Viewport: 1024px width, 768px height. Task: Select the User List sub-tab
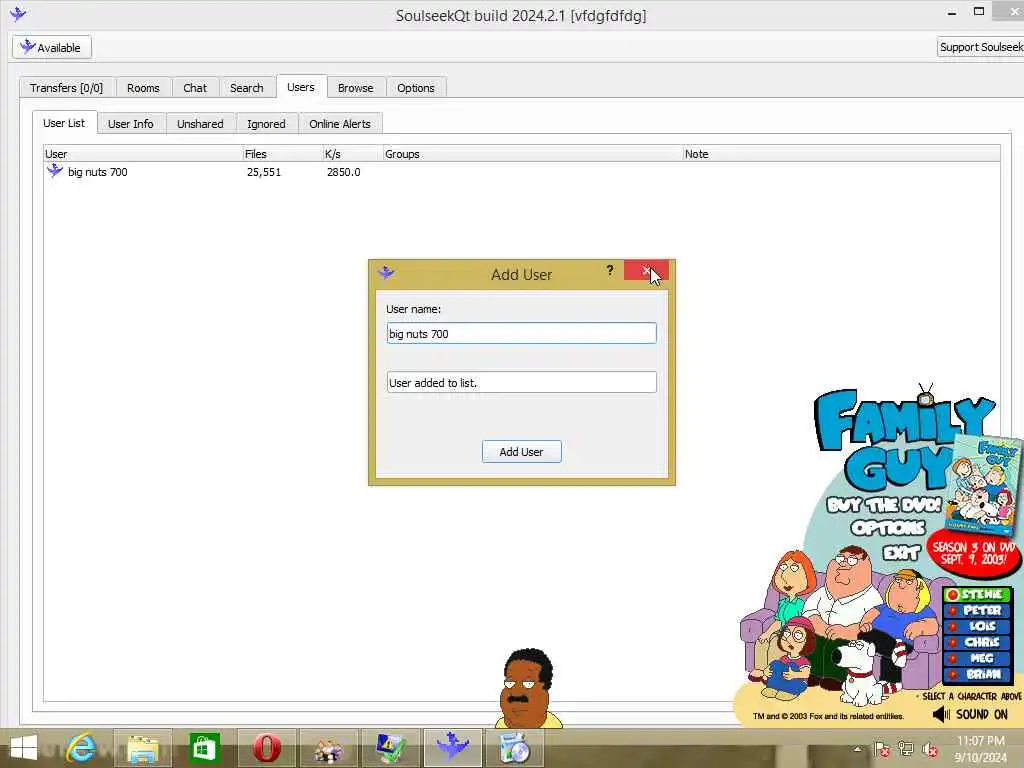click(x=64, y=123)
